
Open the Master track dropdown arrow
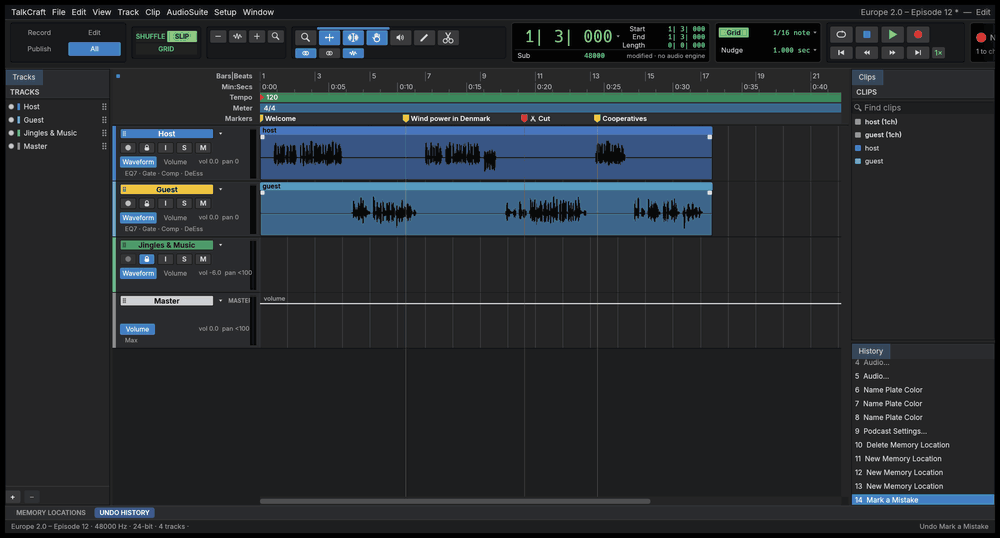tap(221, 301)
